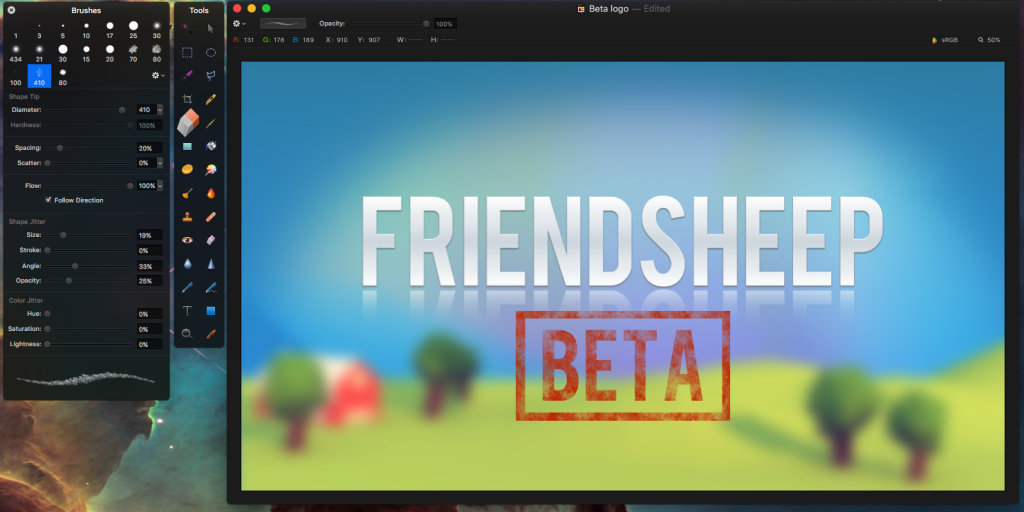This screenshot has height=512, width=1024.
Task: Click the Hue jitter slider
Action: [89, 313]
